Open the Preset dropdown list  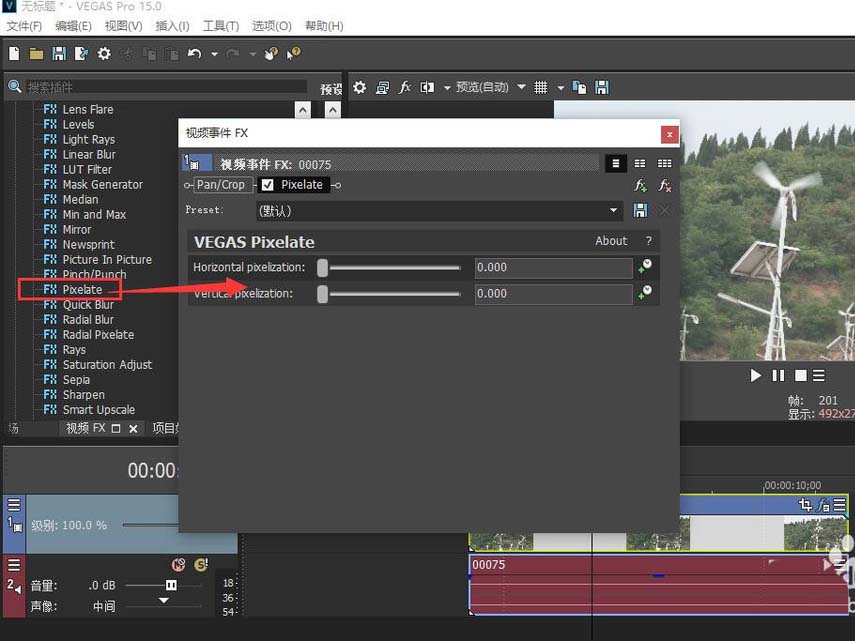point(615,211)
